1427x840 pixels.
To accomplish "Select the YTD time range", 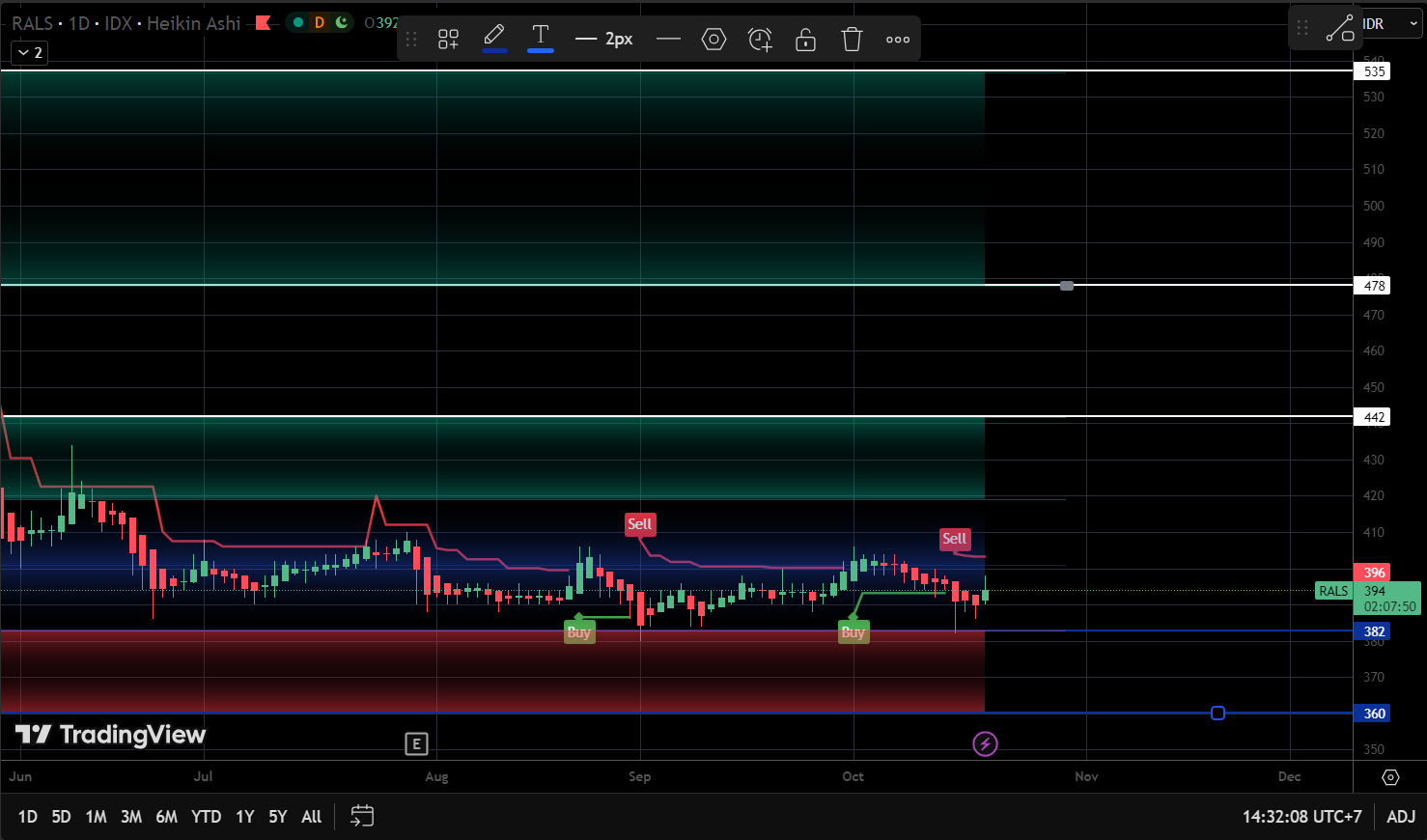I will tap(206, 817).
